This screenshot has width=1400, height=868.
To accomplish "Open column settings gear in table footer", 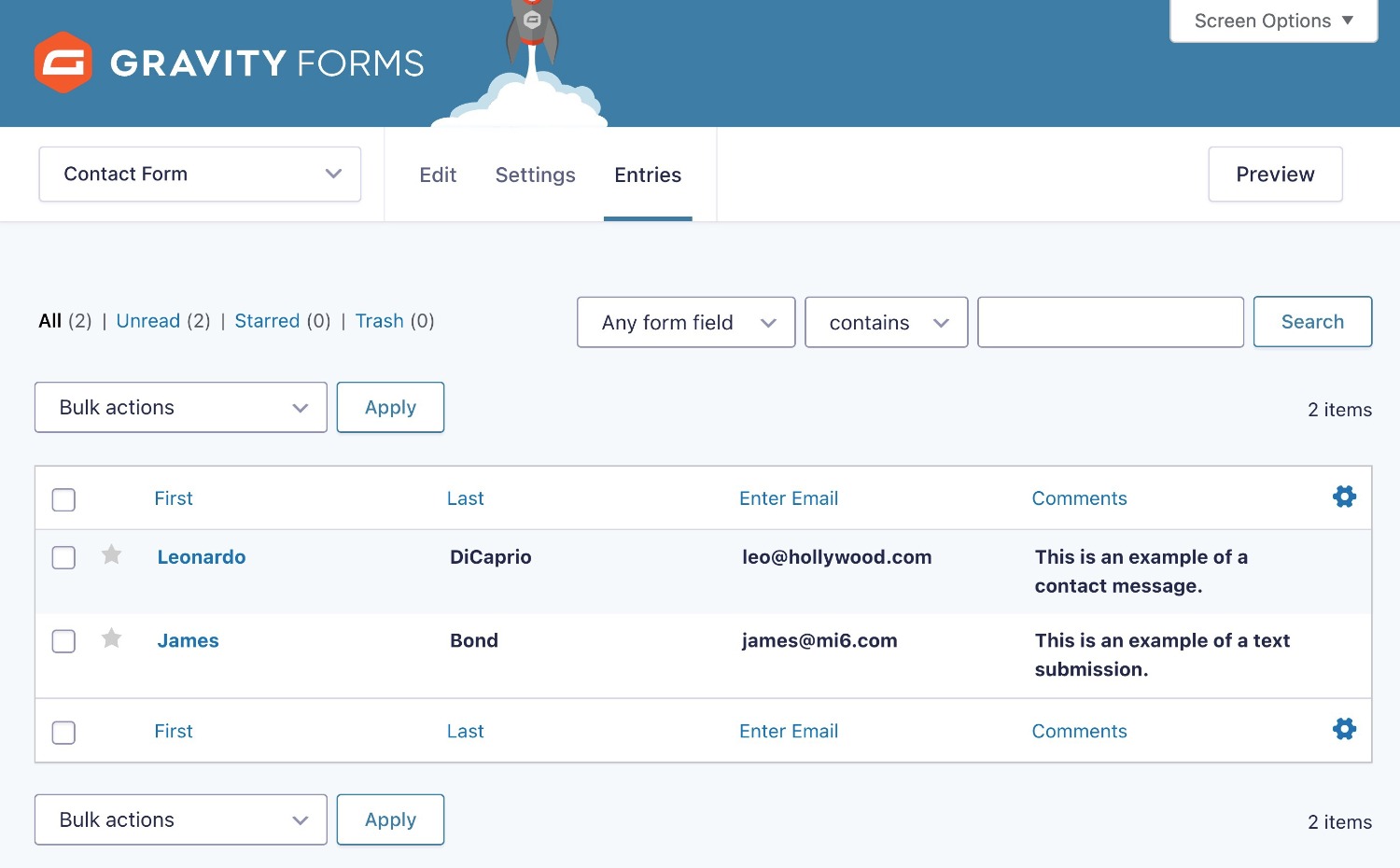I will [x=1344, y=729].
